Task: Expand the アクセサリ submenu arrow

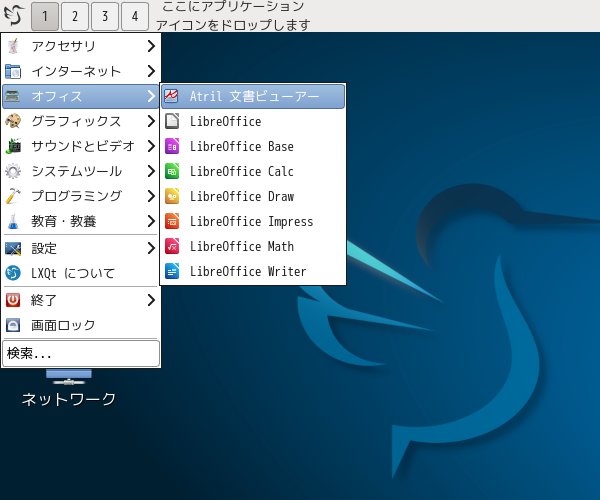Action: [151, 46]
